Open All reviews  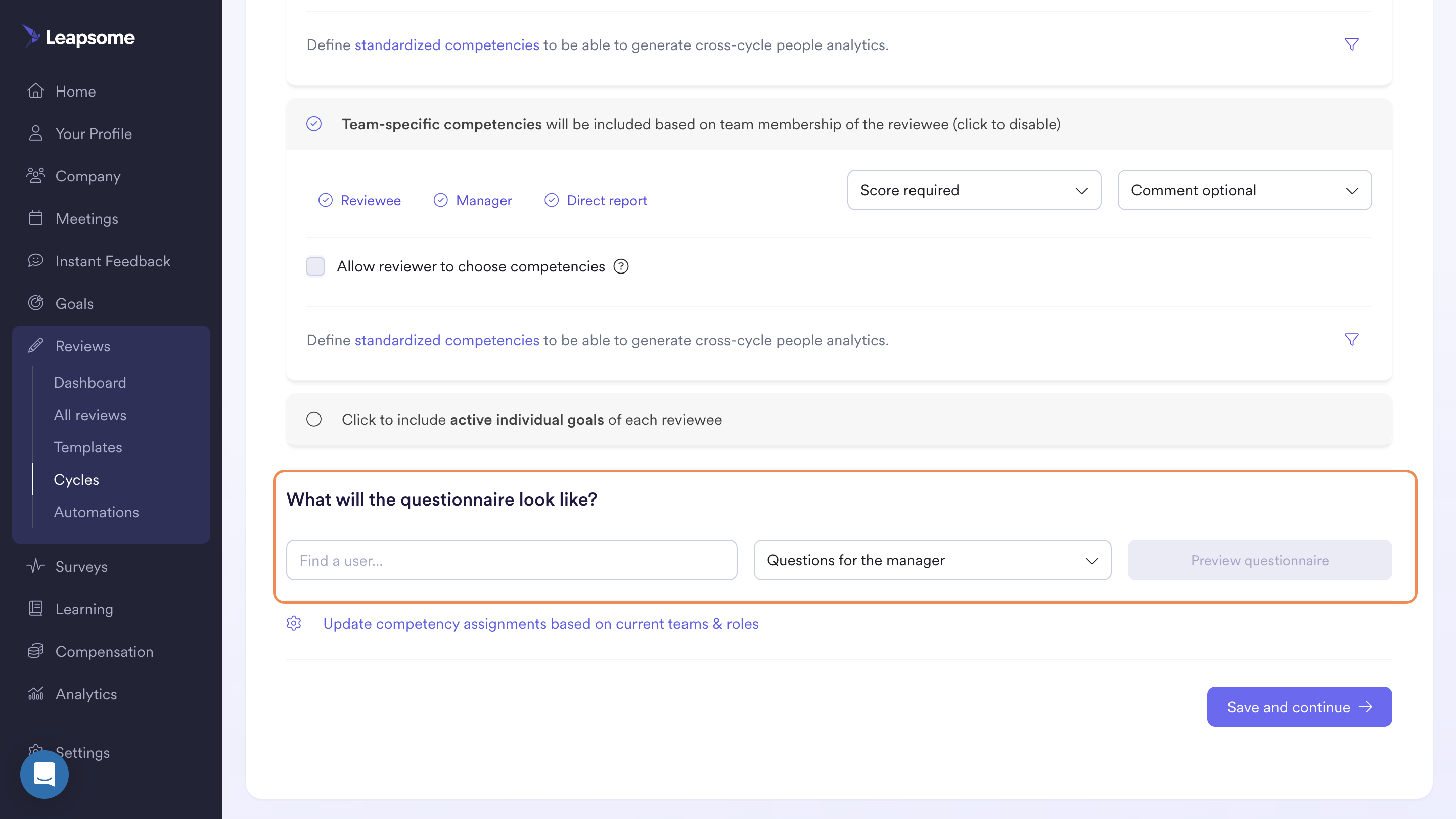(x=90, y=415)
